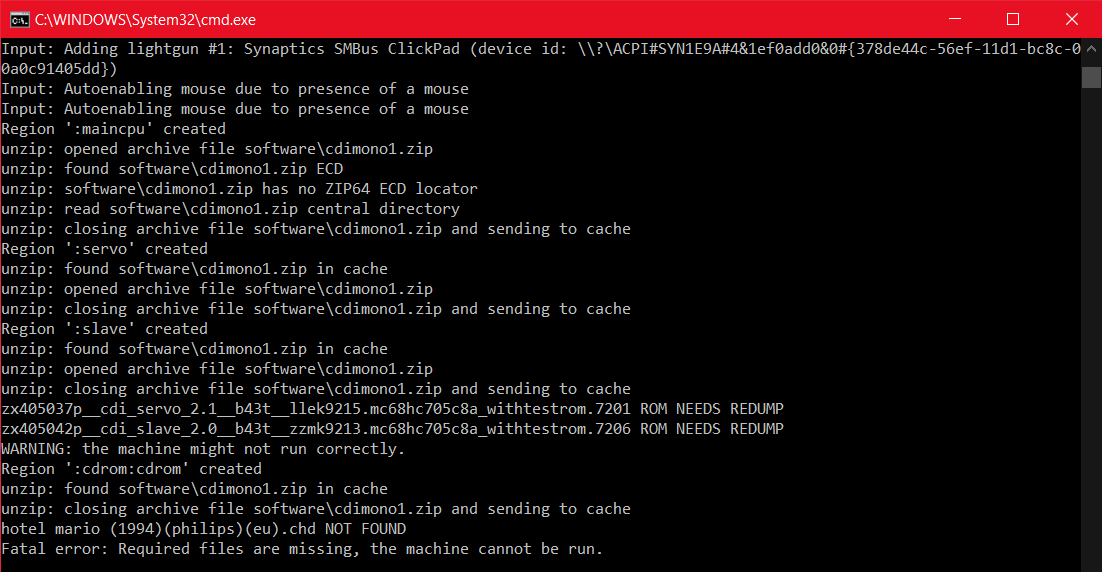Click the 'WARNING: the machine might not run correctly' line
Image resolution: width=1102 pixels, height=572 pixels.
[x=203, y=449]
